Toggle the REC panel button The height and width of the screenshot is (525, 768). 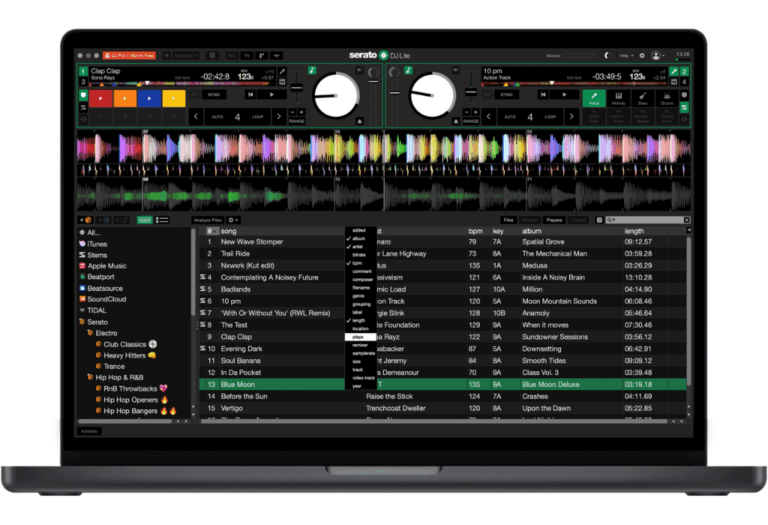click(232, 56)
